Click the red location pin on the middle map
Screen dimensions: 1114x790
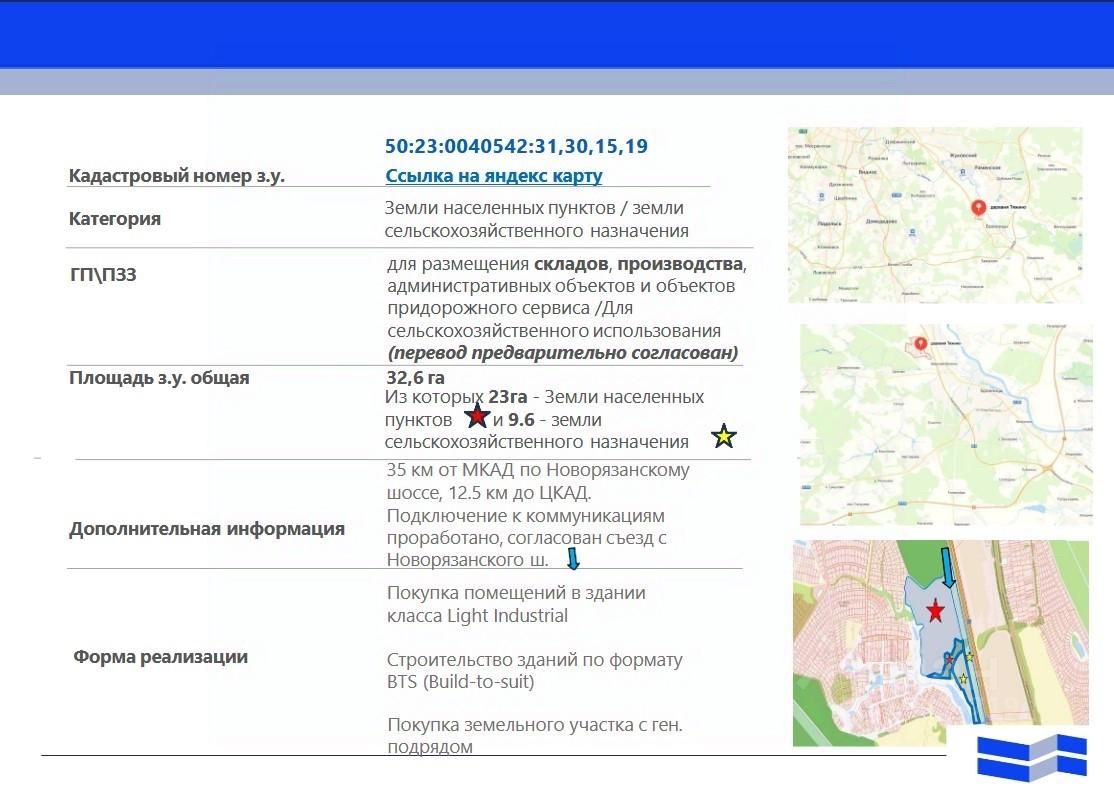(920, 345)
